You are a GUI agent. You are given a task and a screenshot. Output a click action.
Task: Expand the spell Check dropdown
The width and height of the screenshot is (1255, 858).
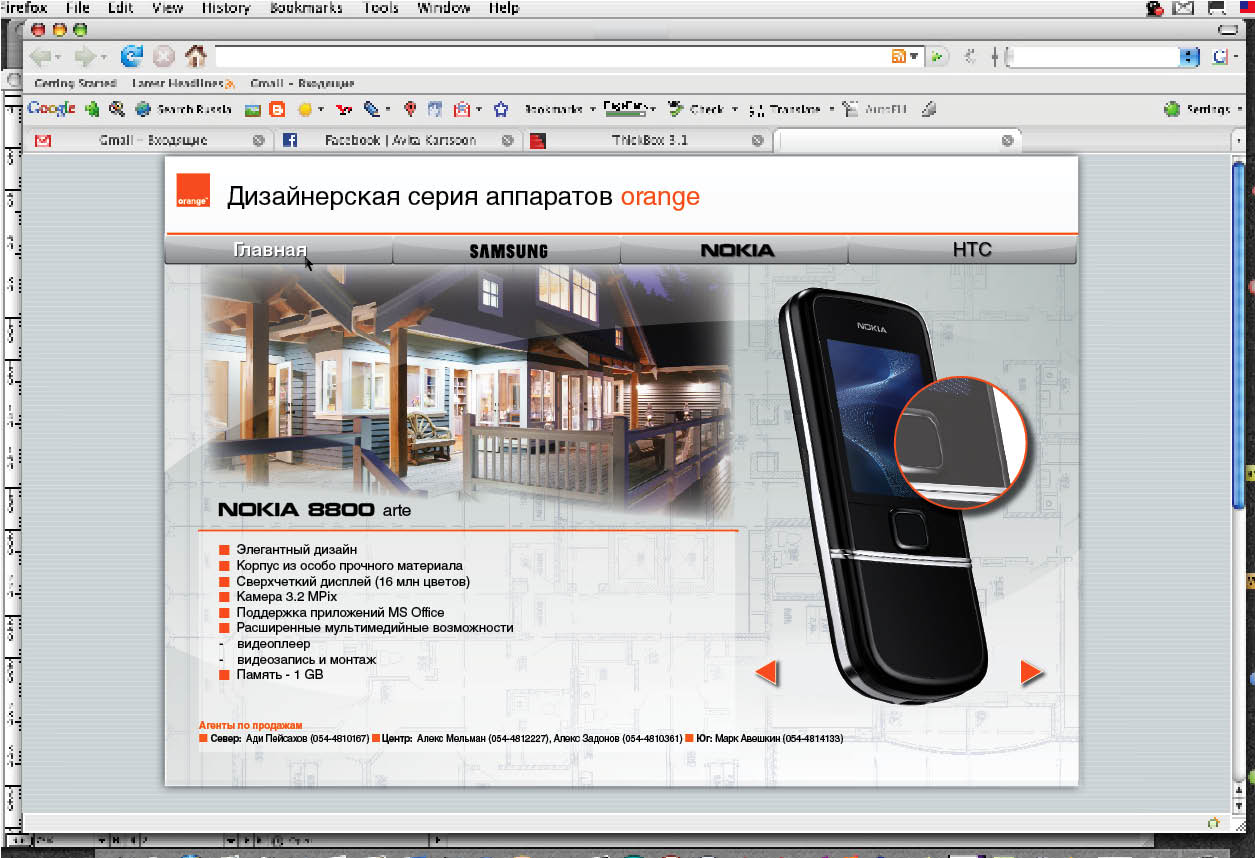click(x=734, y=110)
